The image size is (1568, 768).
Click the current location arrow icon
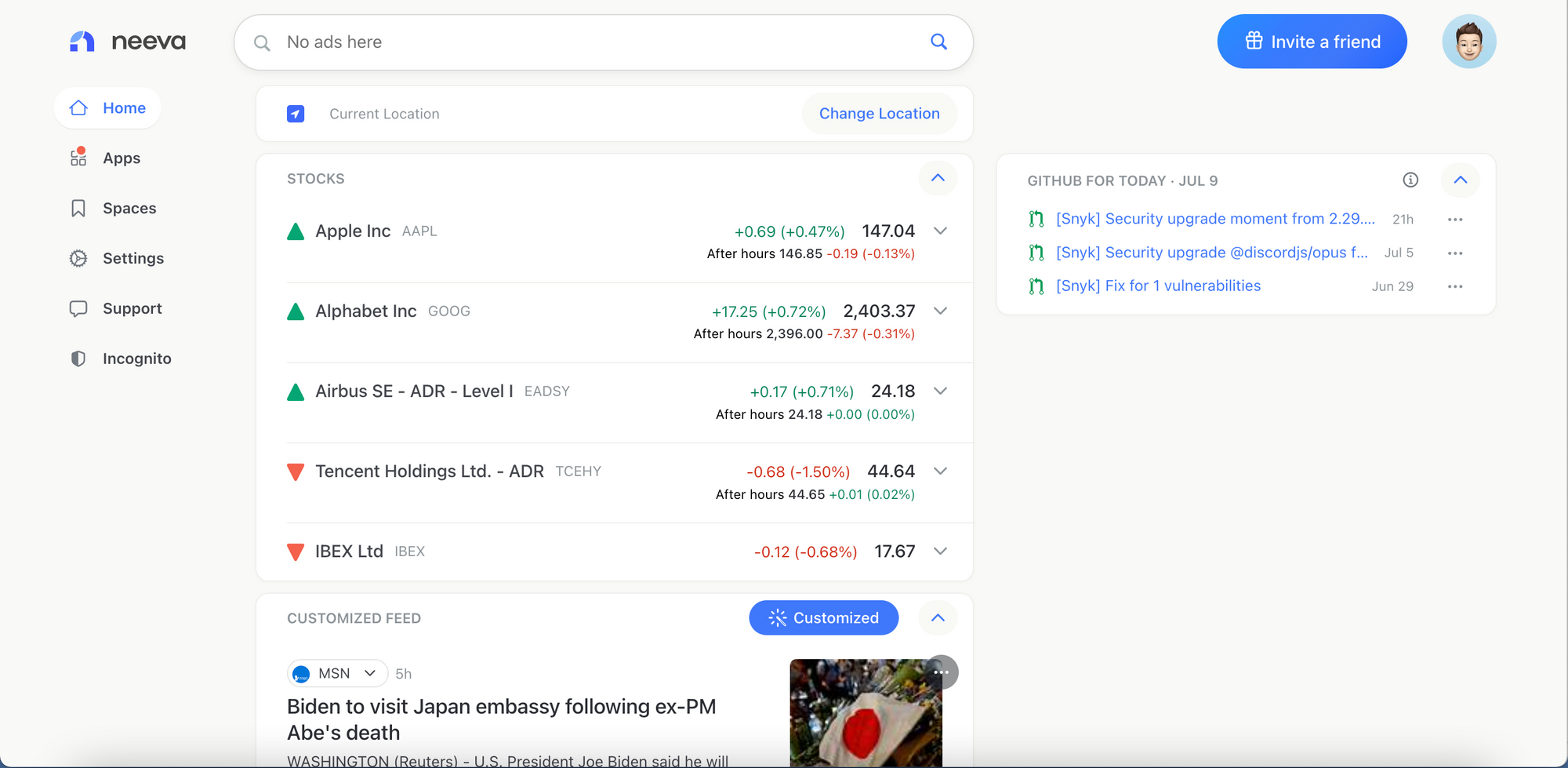click(296, 114)
